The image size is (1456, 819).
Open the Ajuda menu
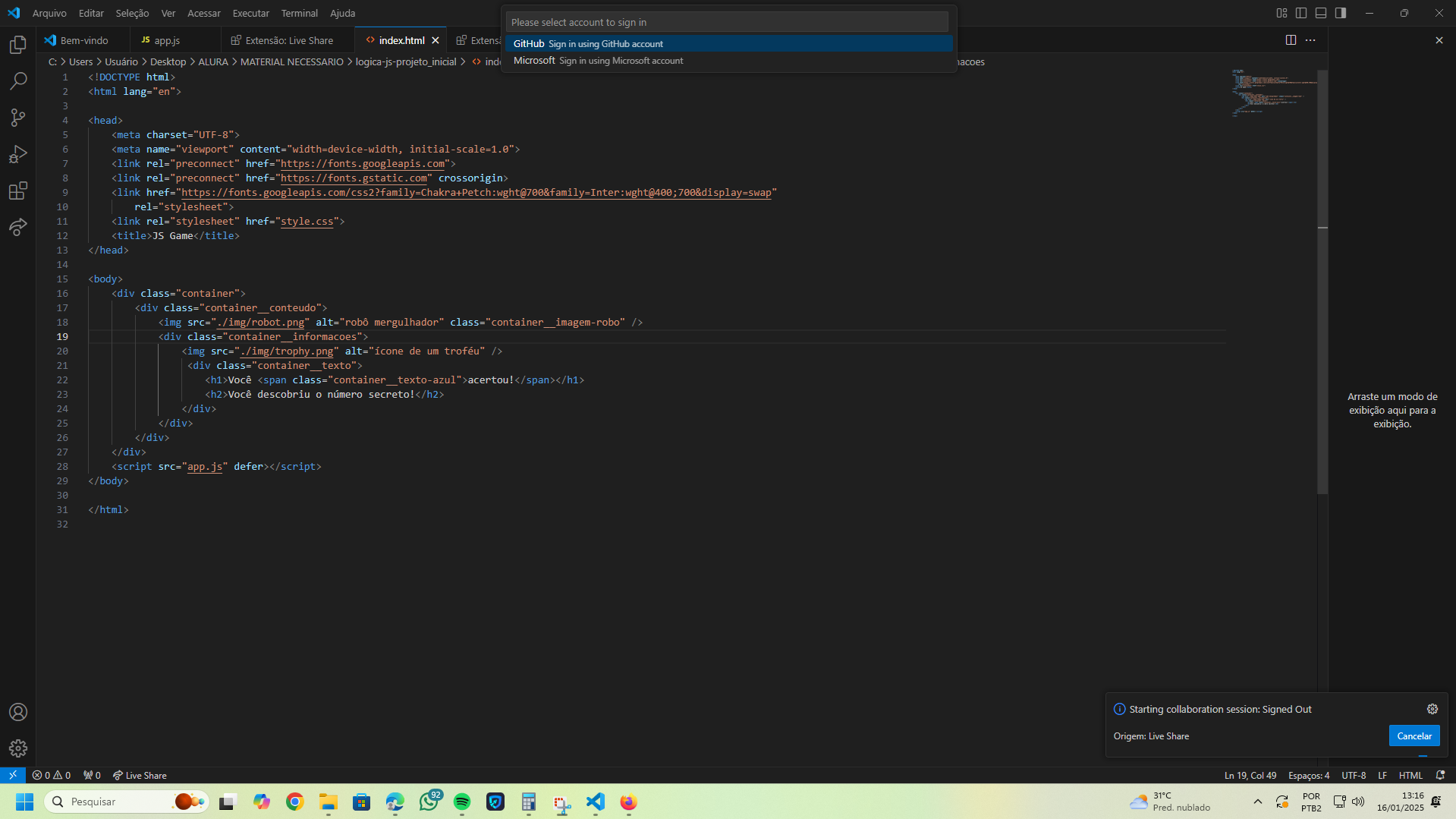[342, 13]
